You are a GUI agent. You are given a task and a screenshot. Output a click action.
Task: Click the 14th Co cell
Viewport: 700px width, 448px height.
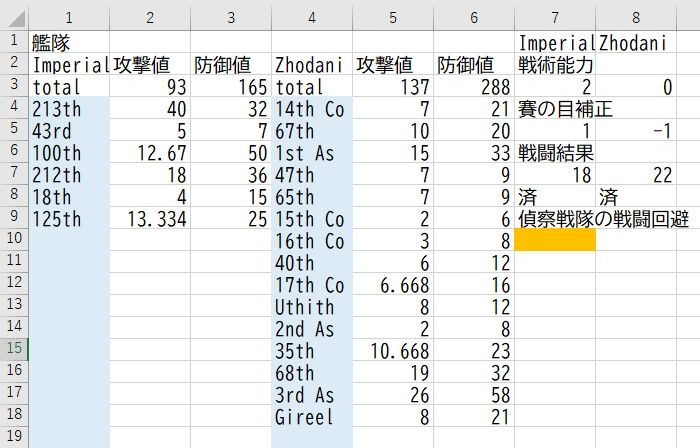(312, 108)
